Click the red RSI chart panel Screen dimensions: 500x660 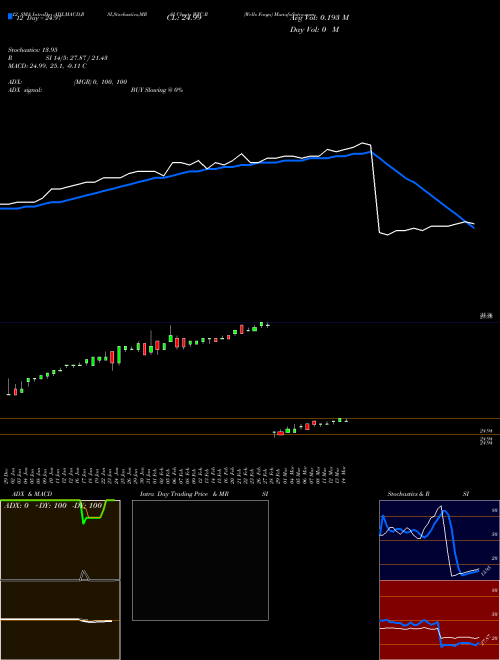439,620
